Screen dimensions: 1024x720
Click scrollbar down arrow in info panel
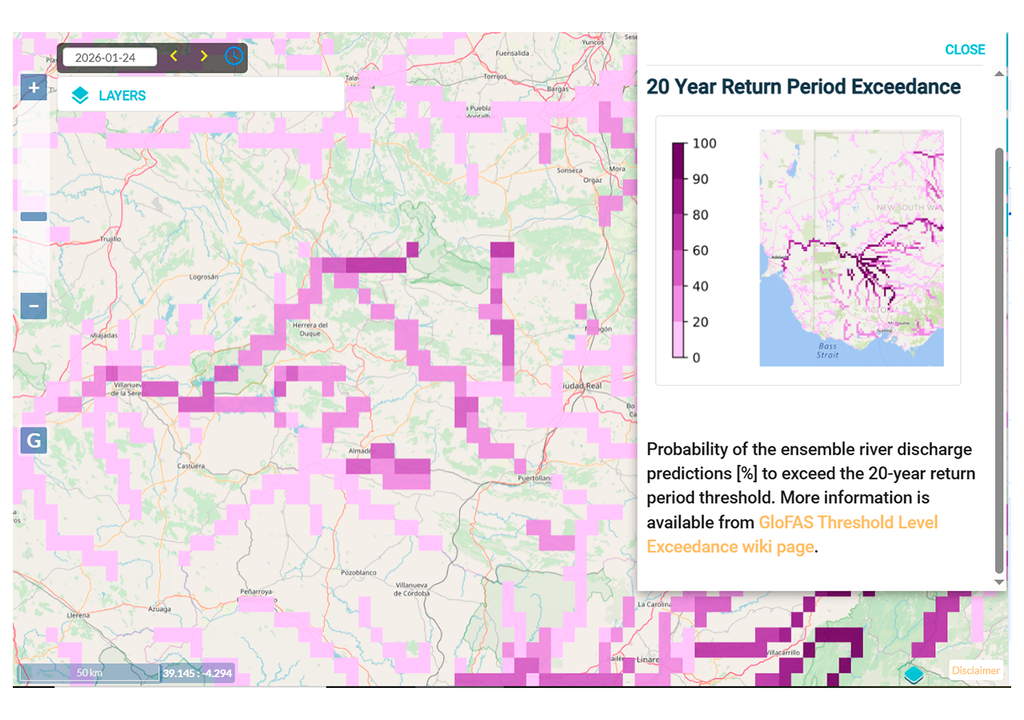[997, 582]
